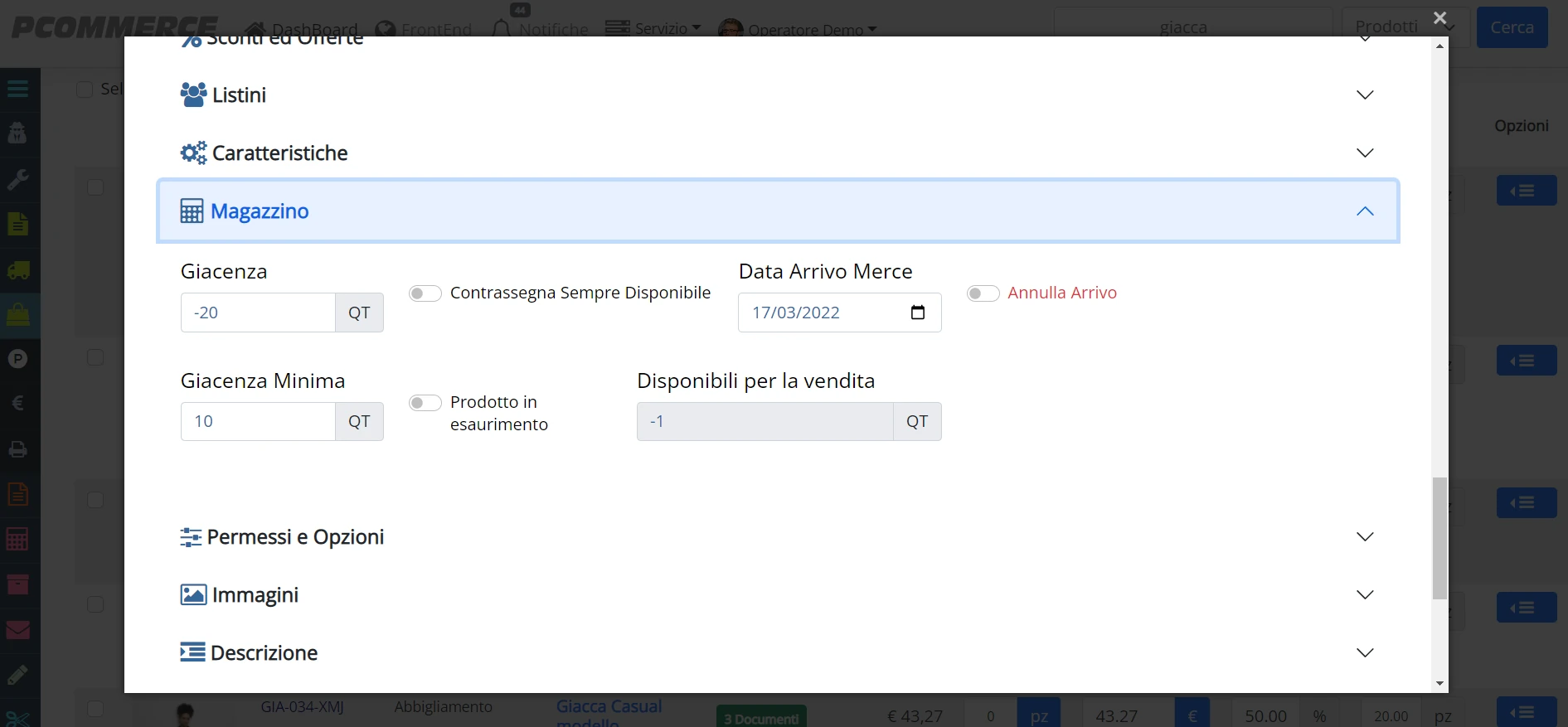Toggle the Annulla Arrivo switch
This screenshot has width=1568, height=727.
[x=983, y=293]
